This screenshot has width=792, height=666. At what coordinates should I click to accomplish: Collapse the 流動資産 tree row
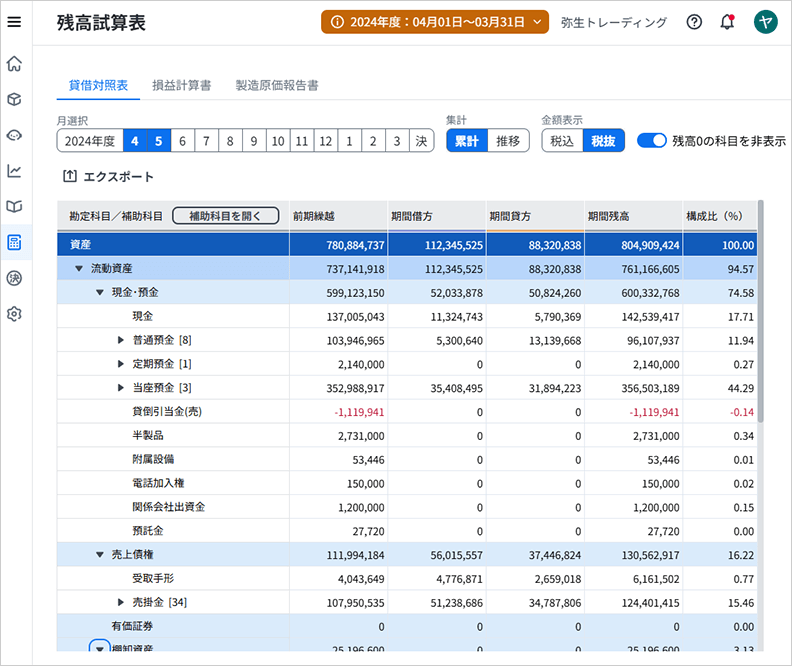pyautogui.click(x=79, y=269)
